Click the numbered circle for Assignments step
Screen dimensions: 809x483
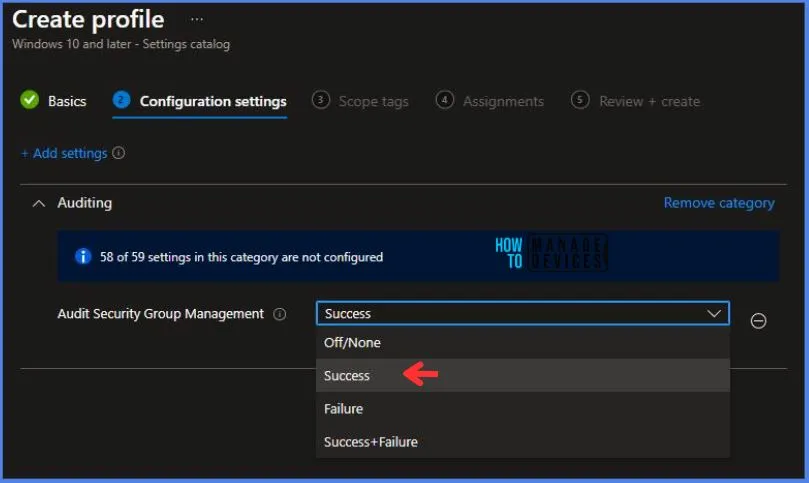(444, 100)
